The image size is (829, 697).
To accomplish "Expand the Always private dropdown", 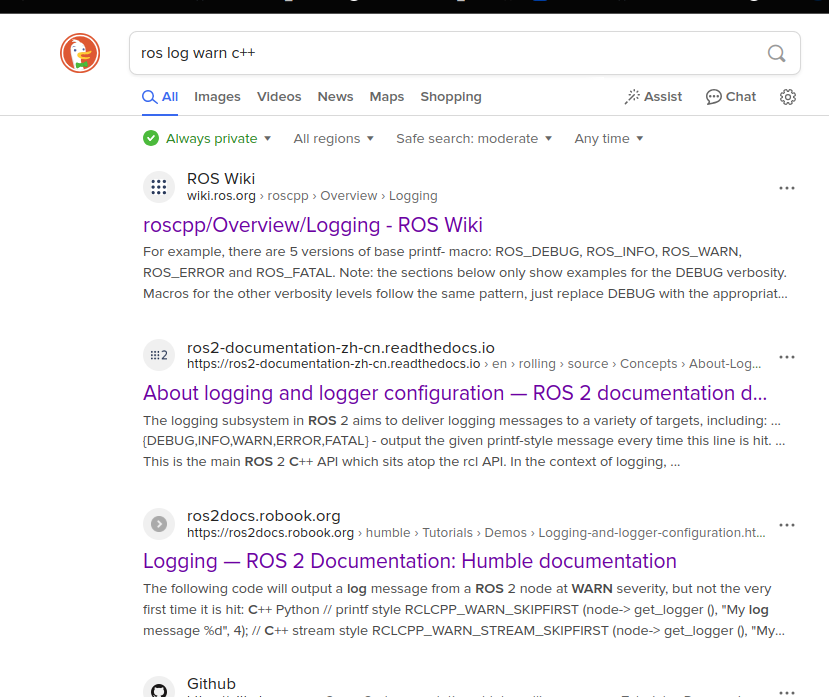I will tap(218, 139).
